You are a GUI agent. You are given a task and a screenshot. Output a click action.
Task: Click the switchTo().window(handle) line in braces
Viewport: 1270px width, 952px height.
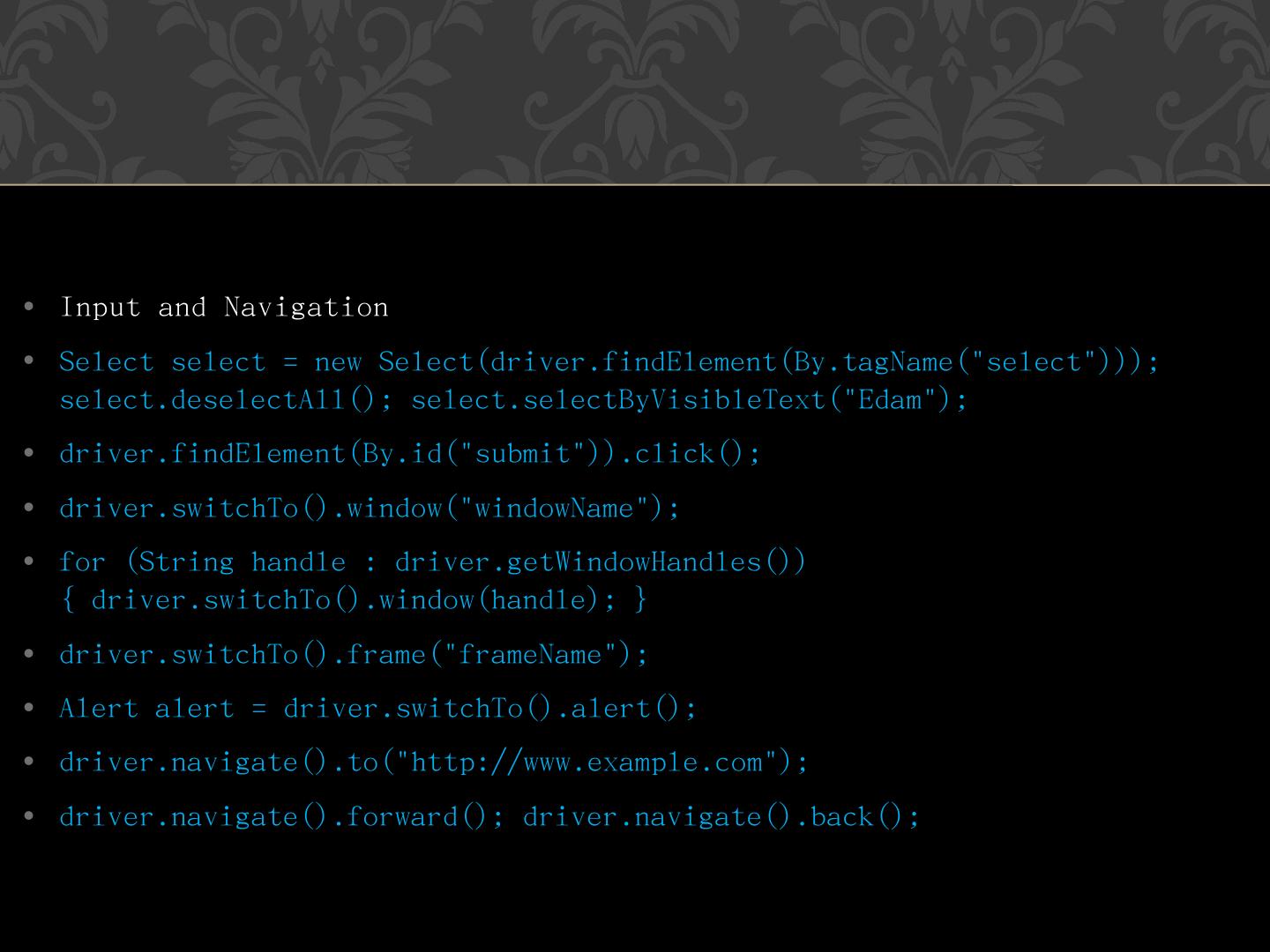(353, 600)
